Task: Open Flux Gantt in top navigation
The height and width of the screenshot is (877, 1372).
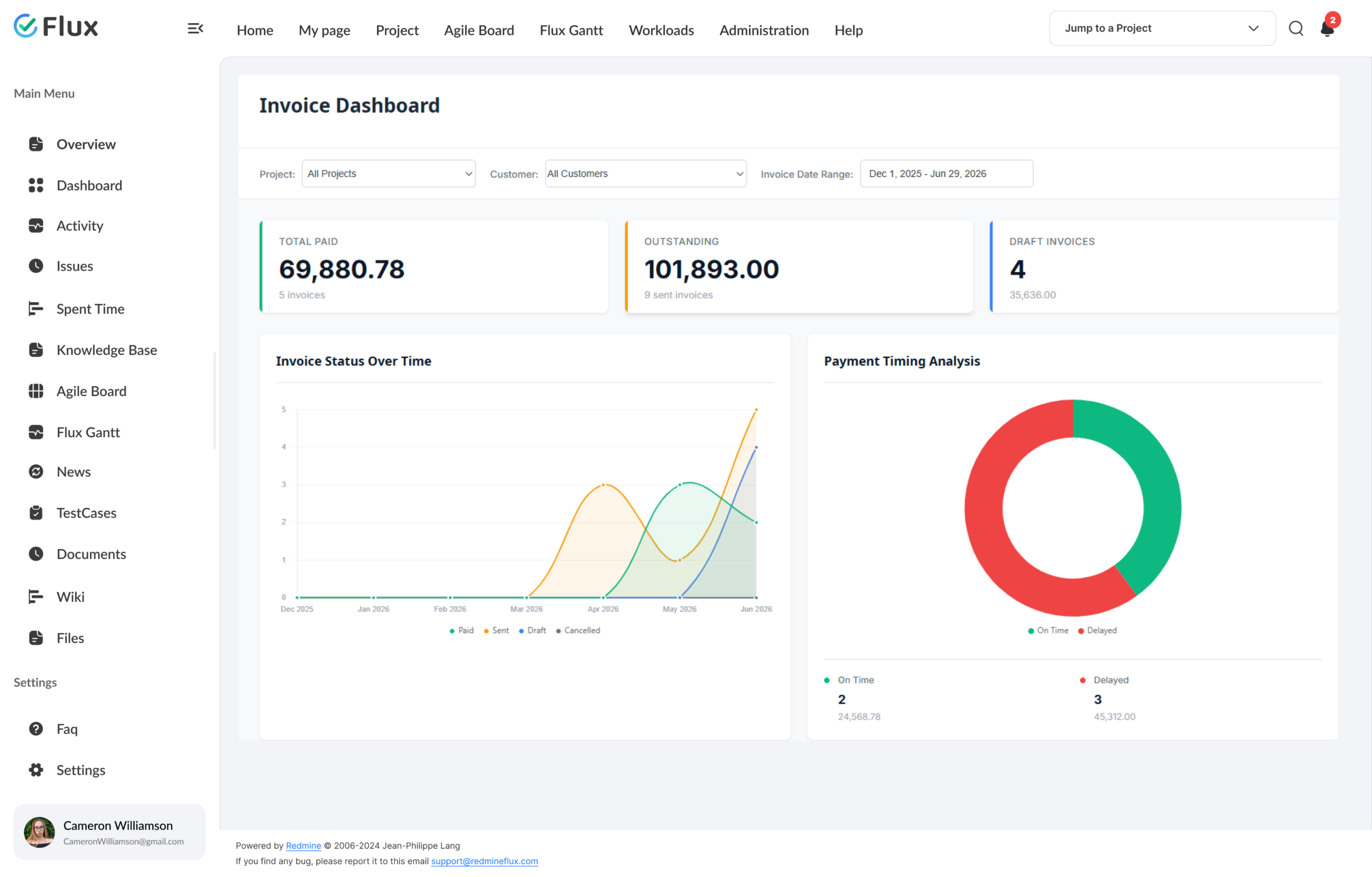Action: click(571, 30)
